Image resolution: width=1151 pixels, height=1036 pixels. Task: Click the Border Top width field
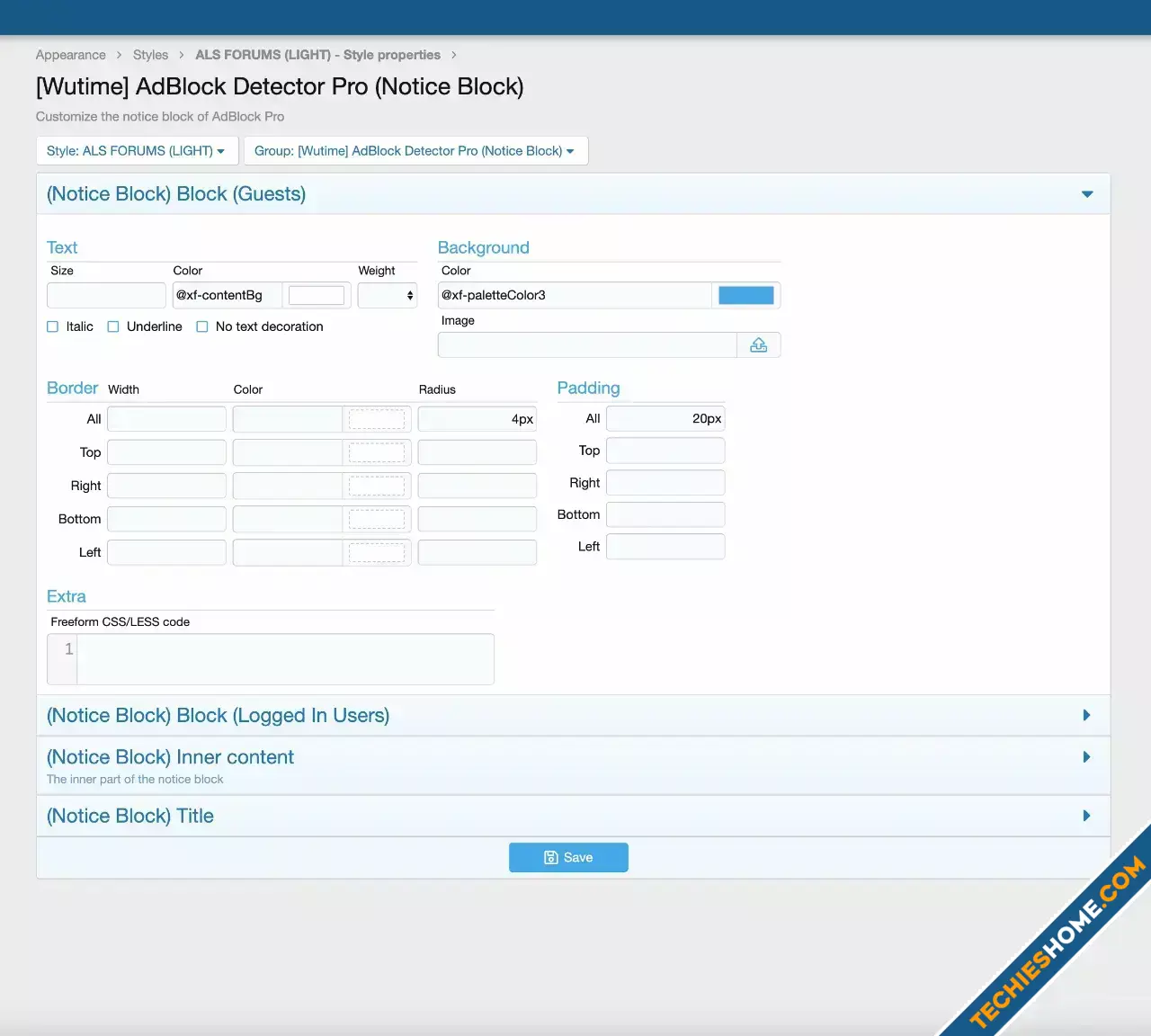click(x=166, y=452)
